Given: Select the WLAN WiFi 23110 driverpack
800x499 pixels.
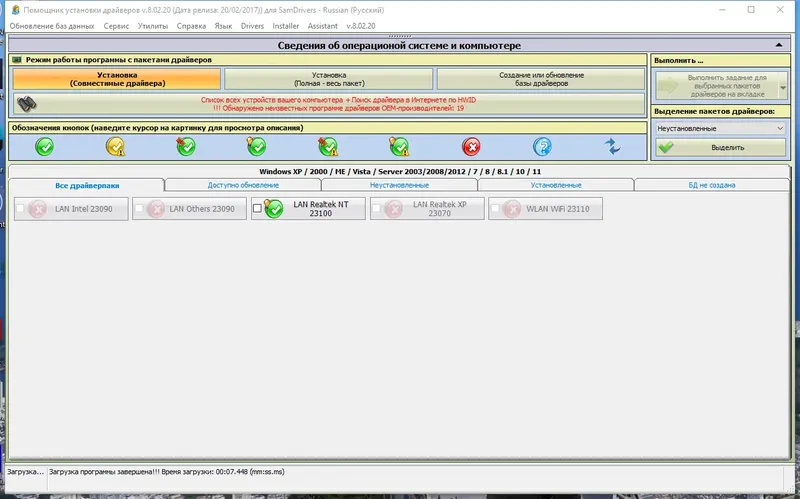Looking at the screenshot, I should 545,209.
